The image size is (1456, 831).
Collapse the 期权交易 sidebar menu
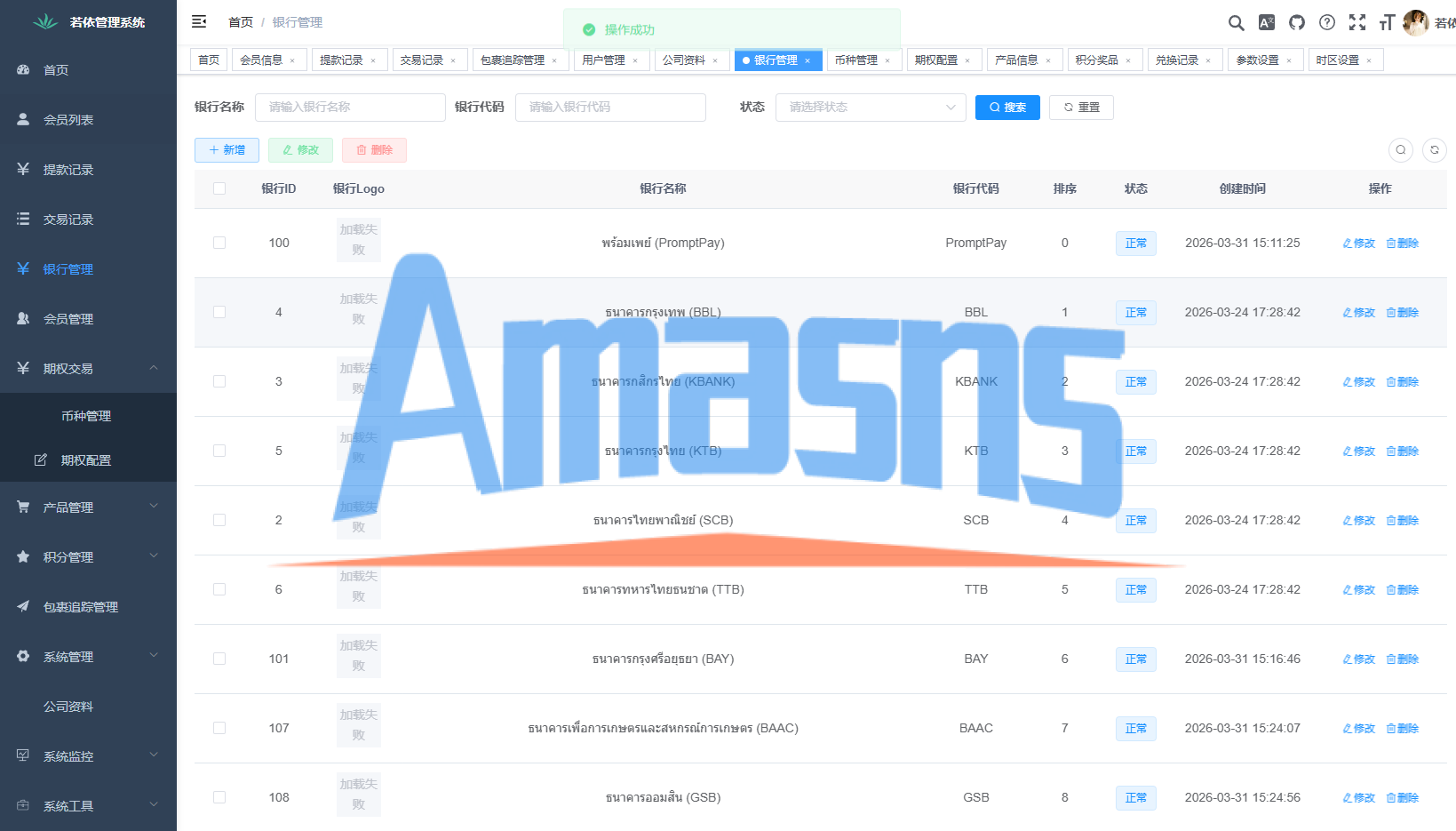coord(88,369)
